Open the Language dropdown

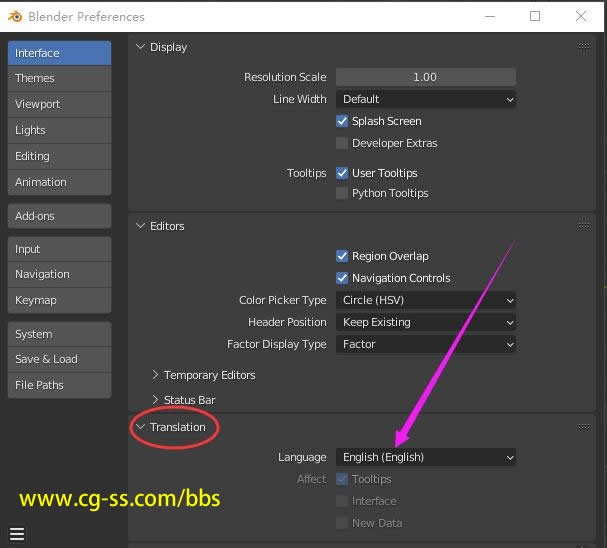426,457
